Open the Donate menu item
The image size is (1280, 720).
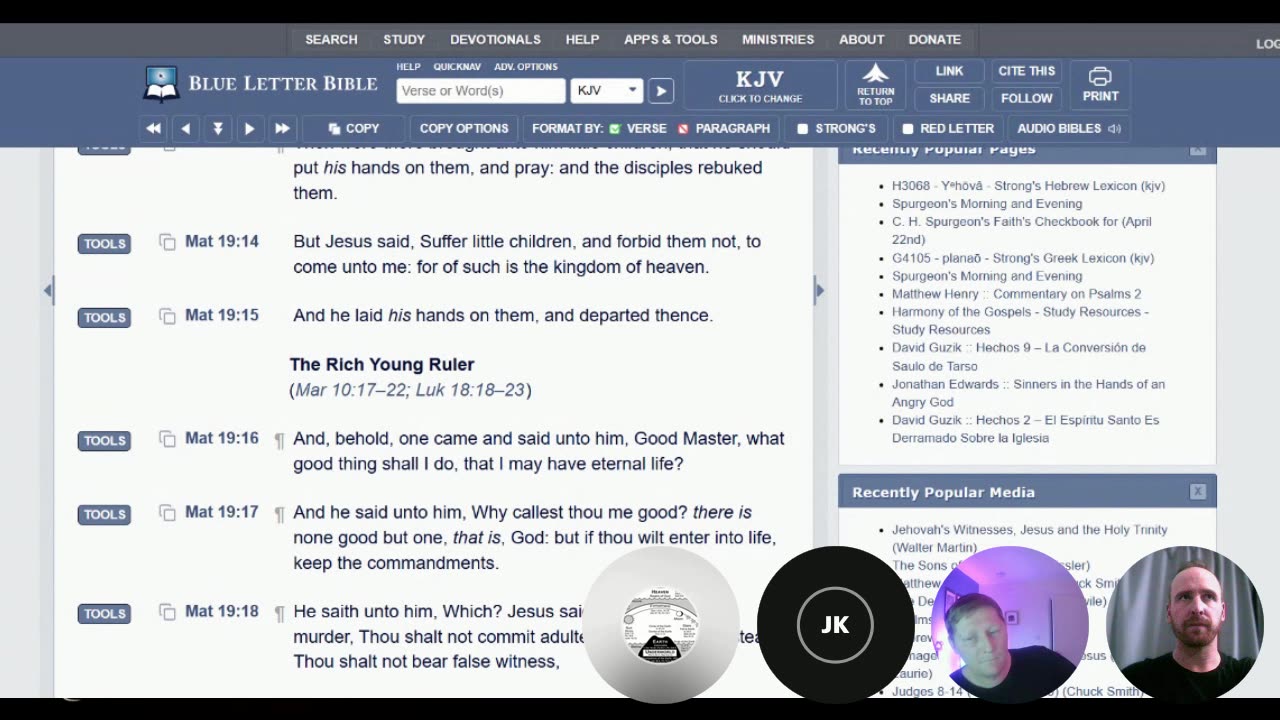[x=934, y=39]
